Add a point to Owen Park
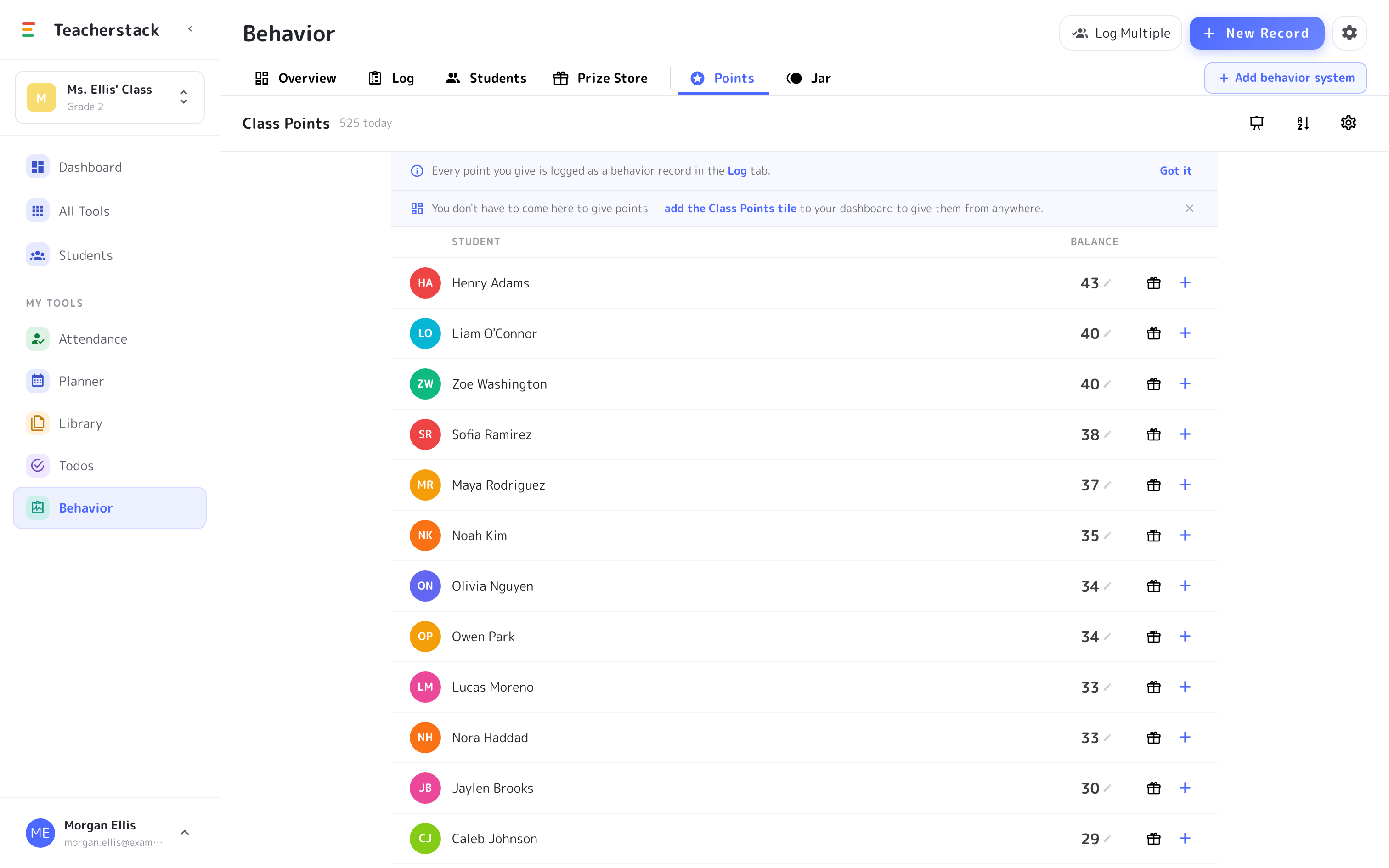1389x868 pixels. (x=1185, y=637)
